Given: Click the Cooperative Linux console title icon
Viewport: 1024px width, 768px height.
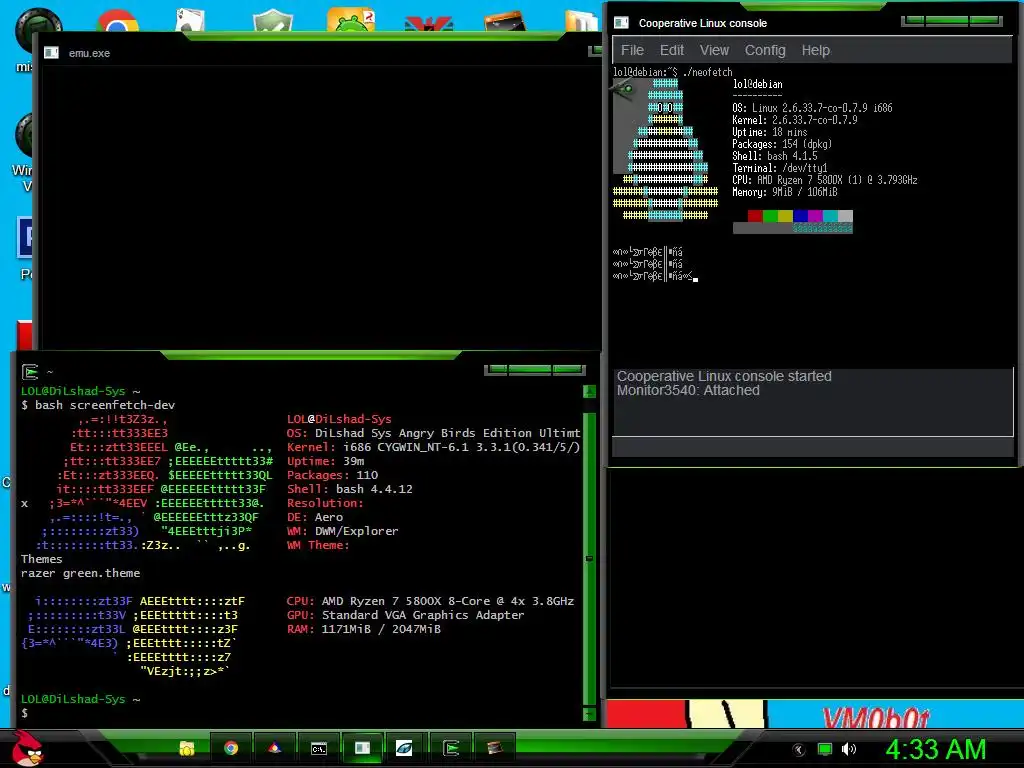Looking at the screenshot, I should 621,23.
